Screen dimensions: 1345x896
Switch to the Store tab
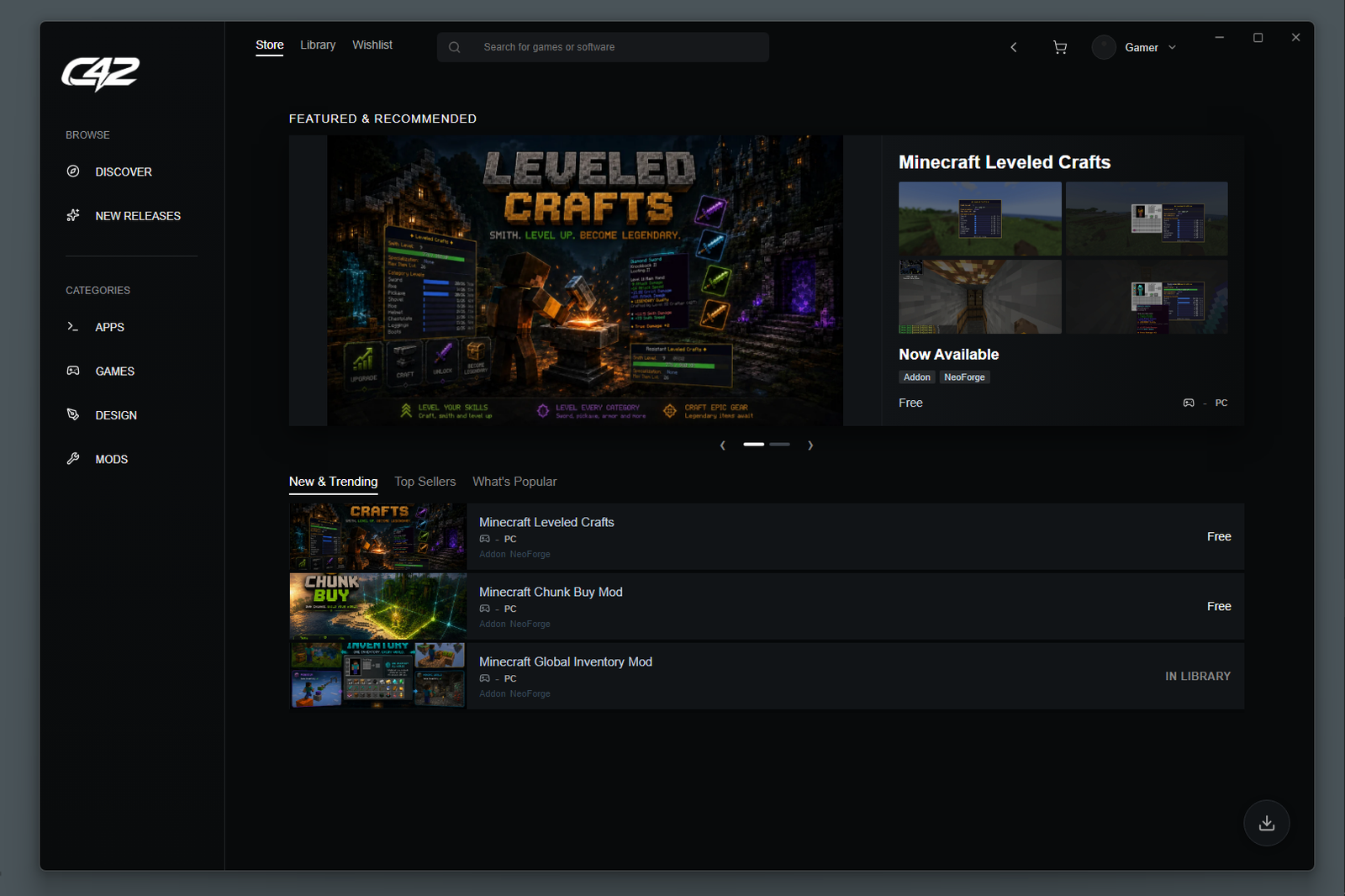(270, 45)
